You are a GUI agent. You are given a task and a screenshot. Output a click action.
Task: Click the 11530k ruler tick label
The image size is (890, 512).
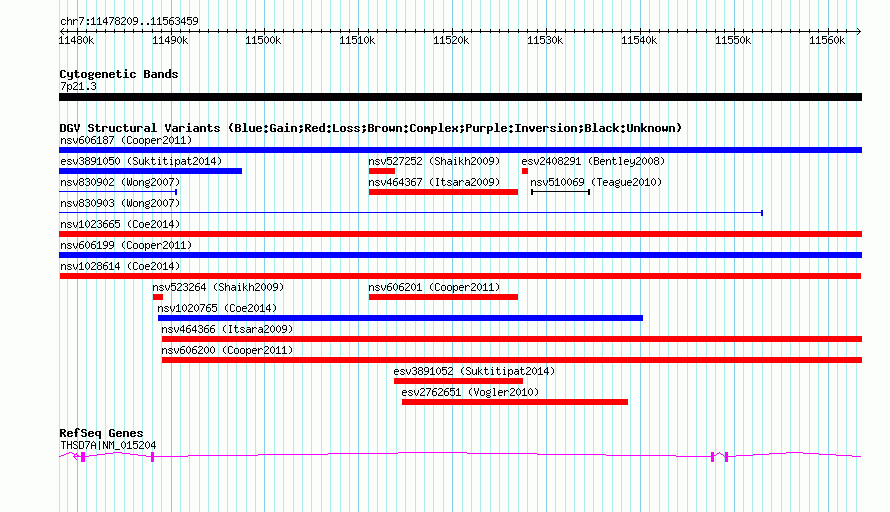coord(545,40)
